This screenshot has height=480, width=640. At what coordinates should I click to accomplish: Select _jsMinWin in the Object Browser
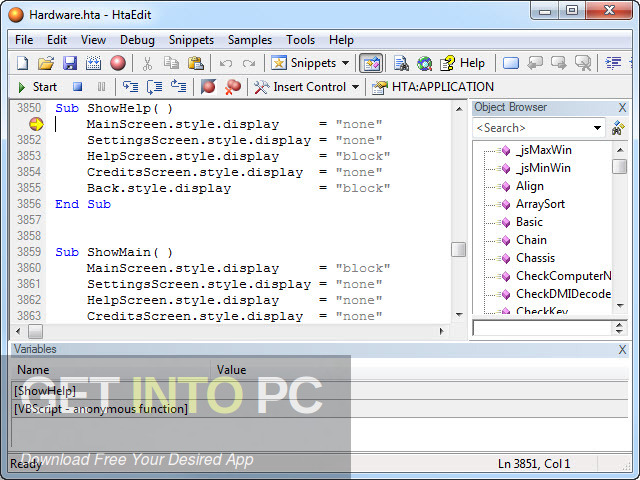543,168
